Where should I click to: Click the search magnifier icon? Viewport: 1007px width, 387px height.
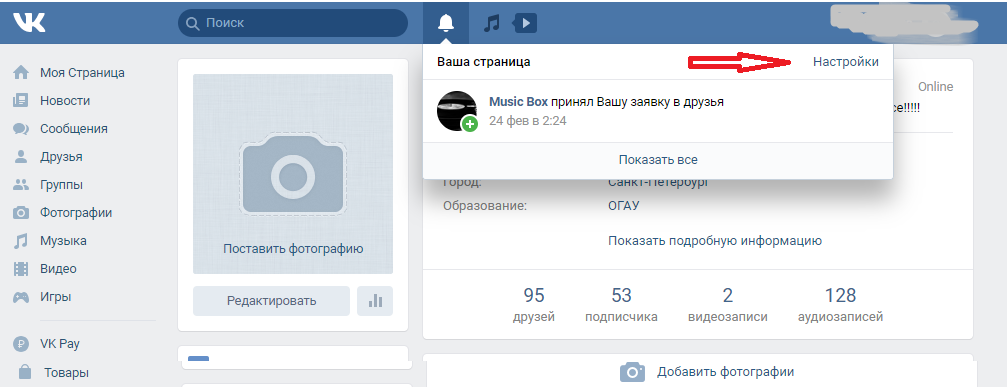(x=192, y=23)
